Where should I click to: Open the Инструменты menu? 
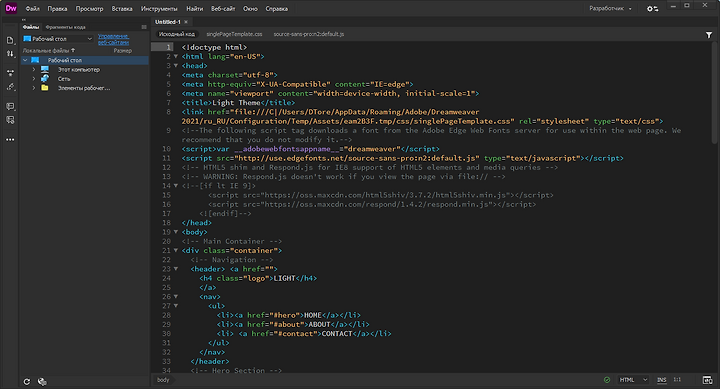point(159,9)
